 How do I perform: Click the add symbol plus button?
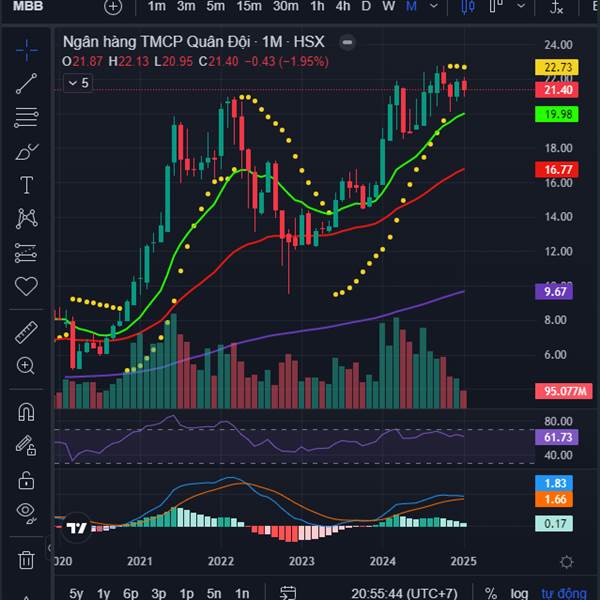(x=113, y=7)
